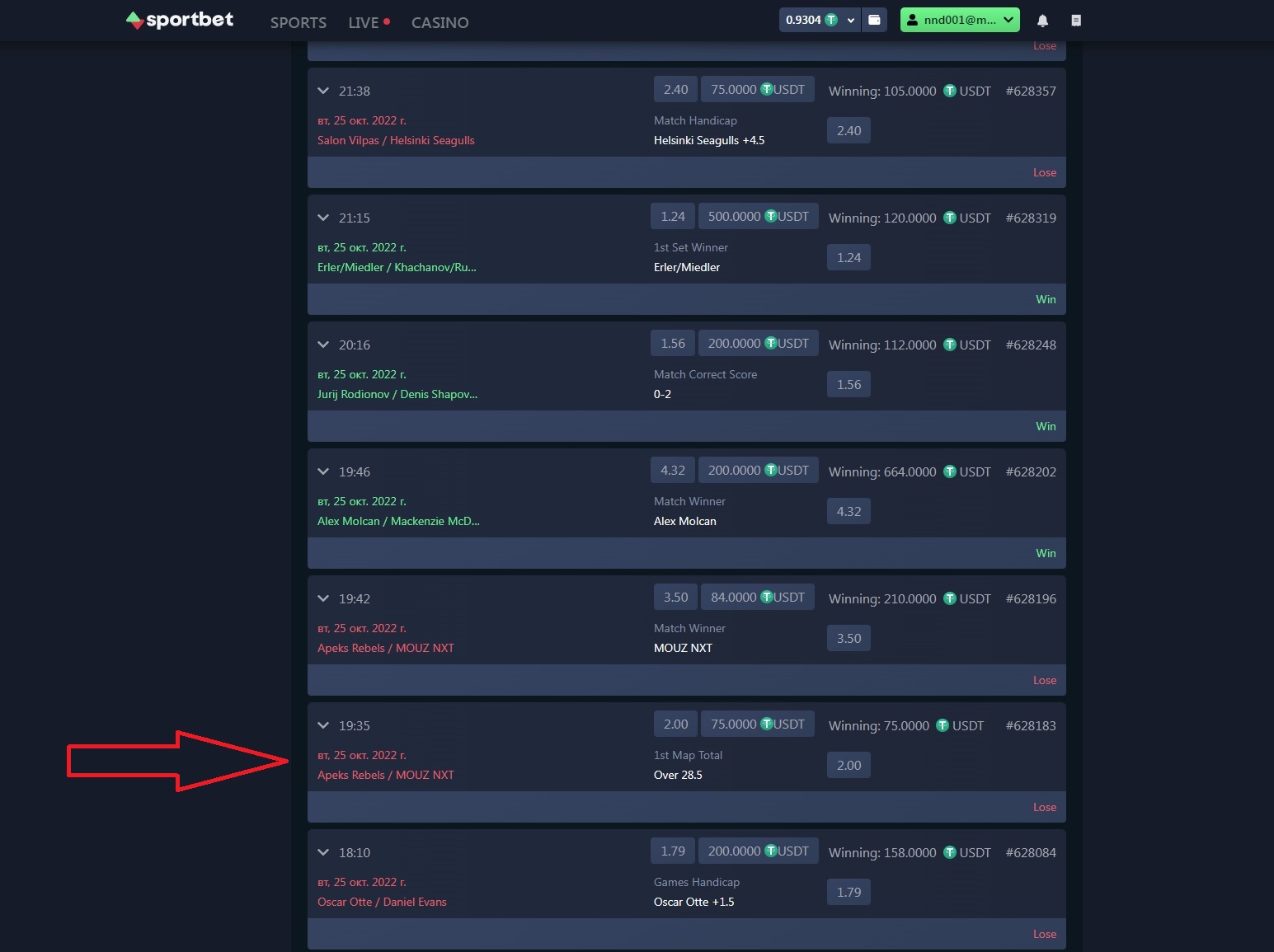Click the Over 28.5 selection text
The height and width of the screenshot is (952, 1274).
click(x=678, y=775)
